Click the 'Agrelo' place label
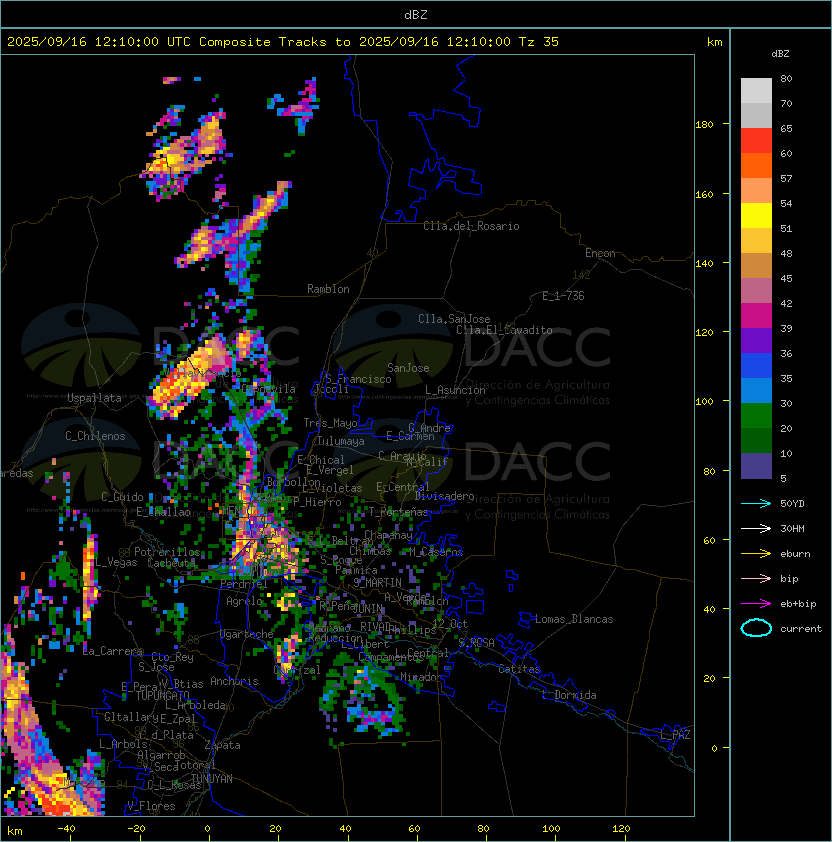832x842 pixels. tap(244, 601)
